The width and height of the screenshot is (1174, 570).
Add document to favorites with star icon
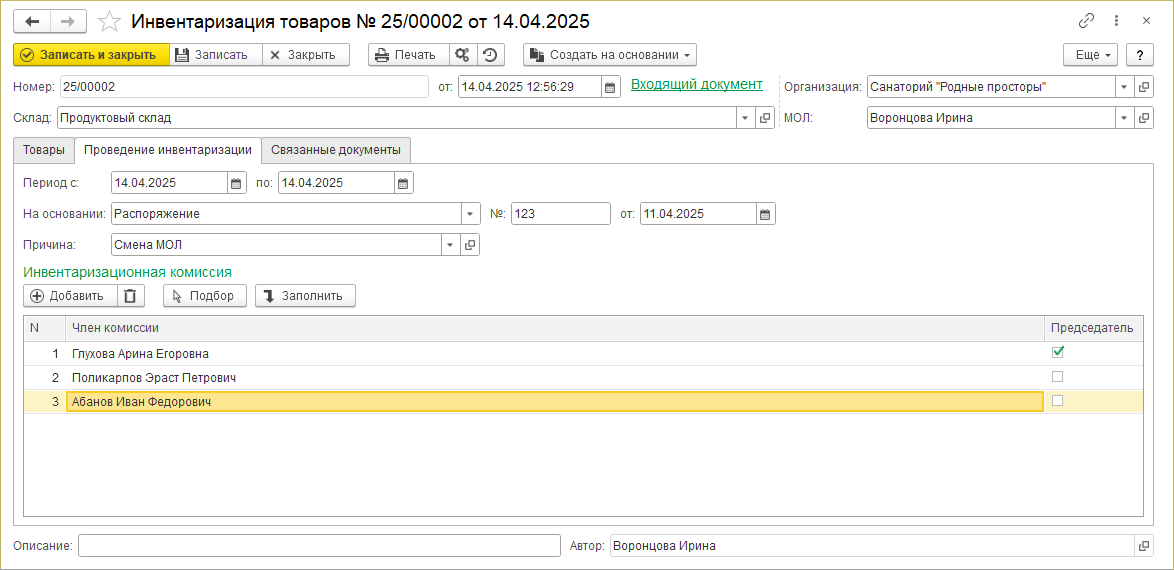click(x=109, y=21)
